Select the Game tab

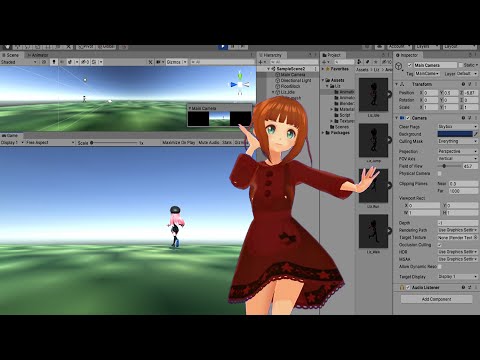10,136
